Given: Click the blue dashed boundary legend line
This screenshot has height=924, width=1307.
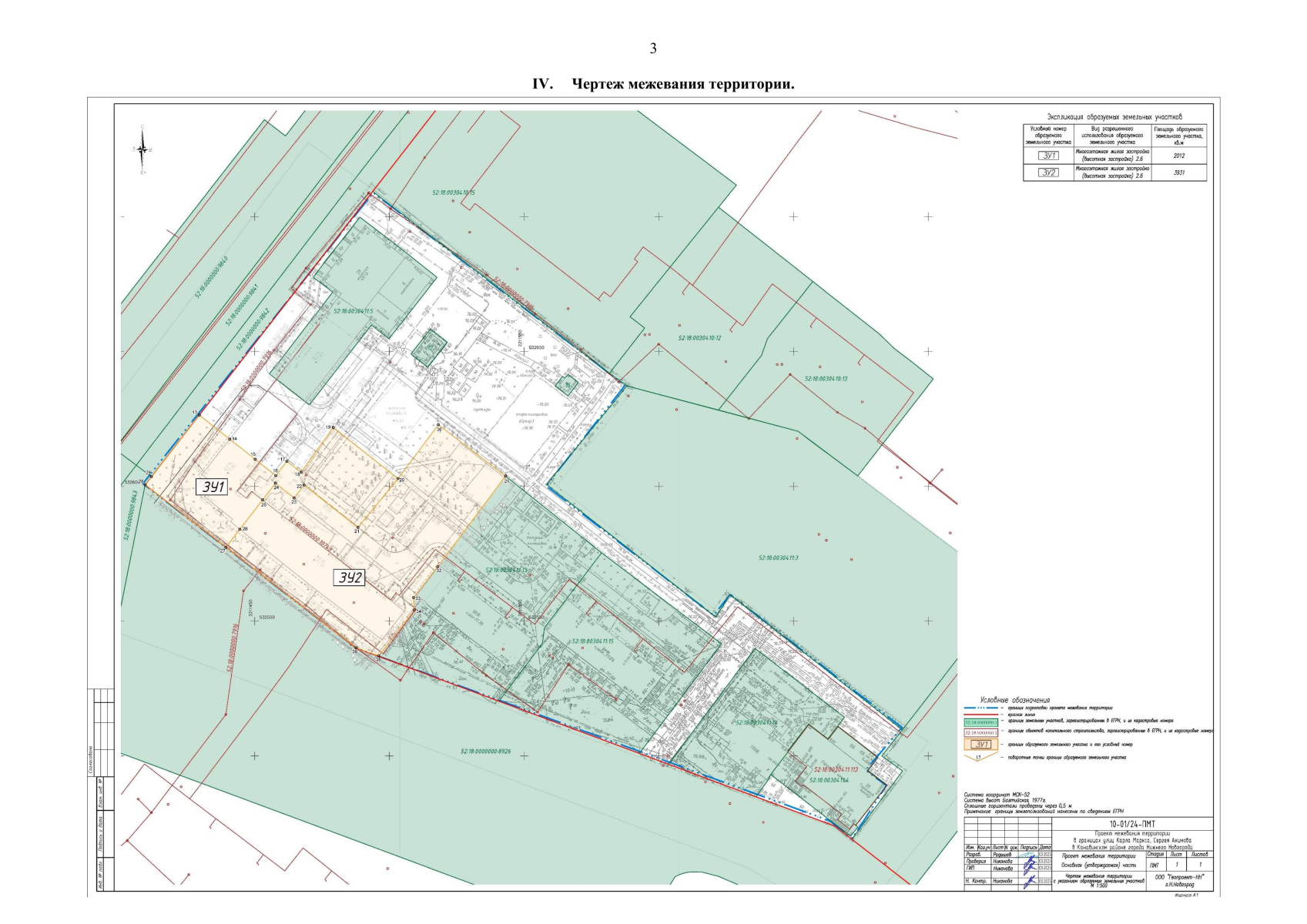Looking at the screenshot, I should coord(980,708).
